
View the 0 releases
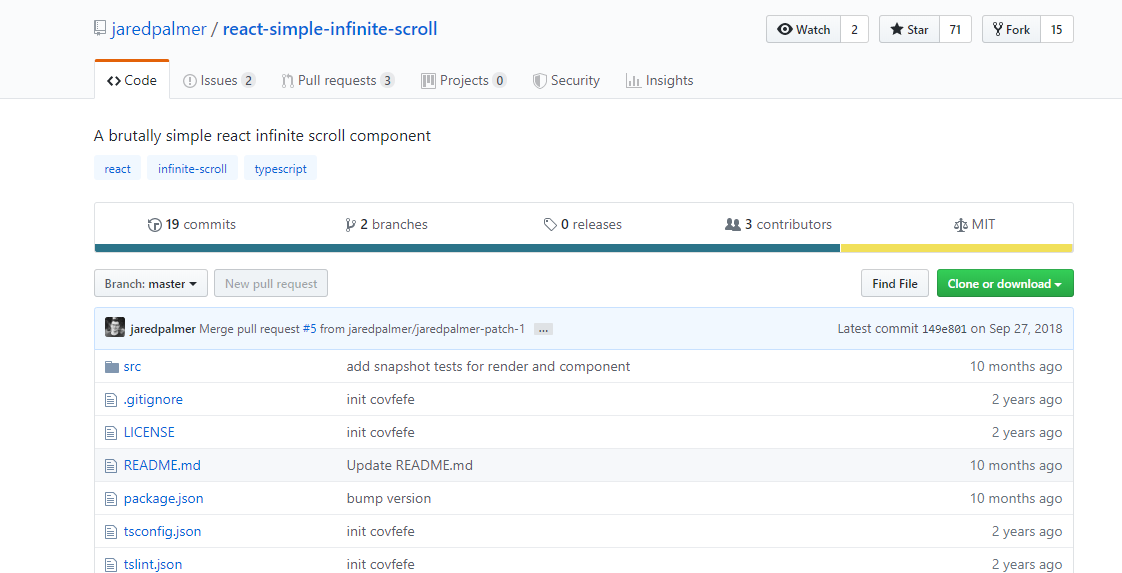[x=582, y=225]
